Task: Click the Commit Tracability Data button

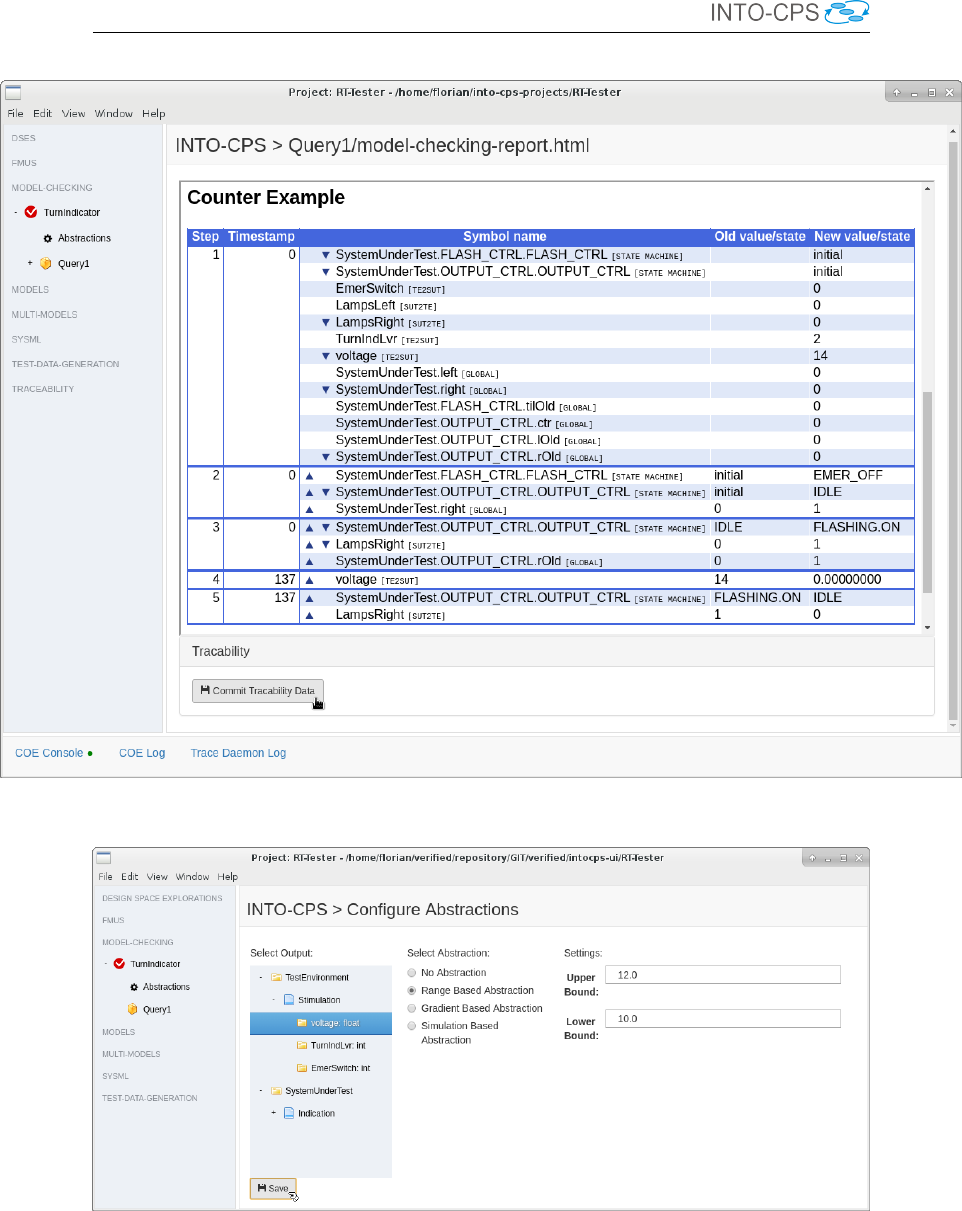Action: (x=258, y=690)
